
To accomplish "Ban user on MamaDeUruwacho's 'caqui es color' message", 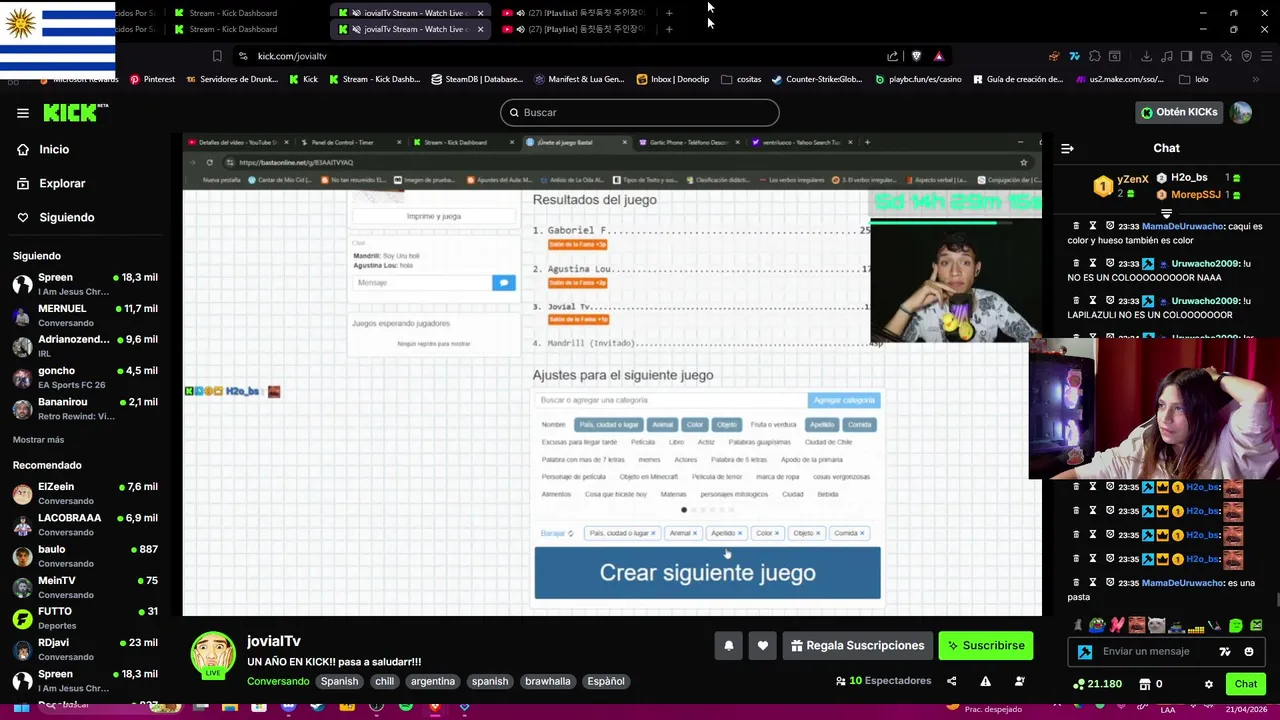I will coord(1110,227).
